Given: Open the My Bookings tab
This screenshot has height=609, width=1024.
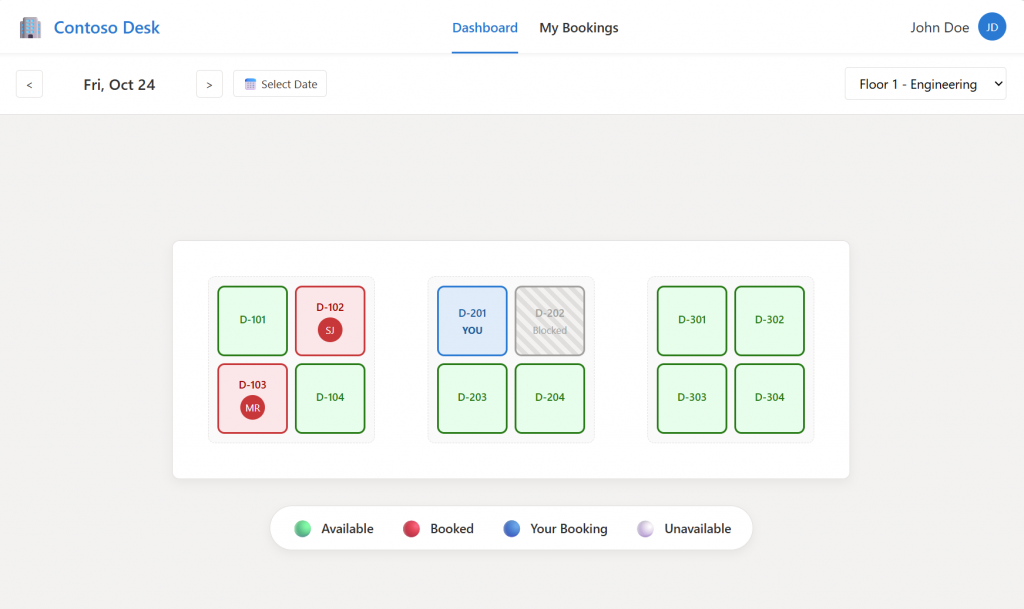Looking at the screenshot, I should 579,28.
